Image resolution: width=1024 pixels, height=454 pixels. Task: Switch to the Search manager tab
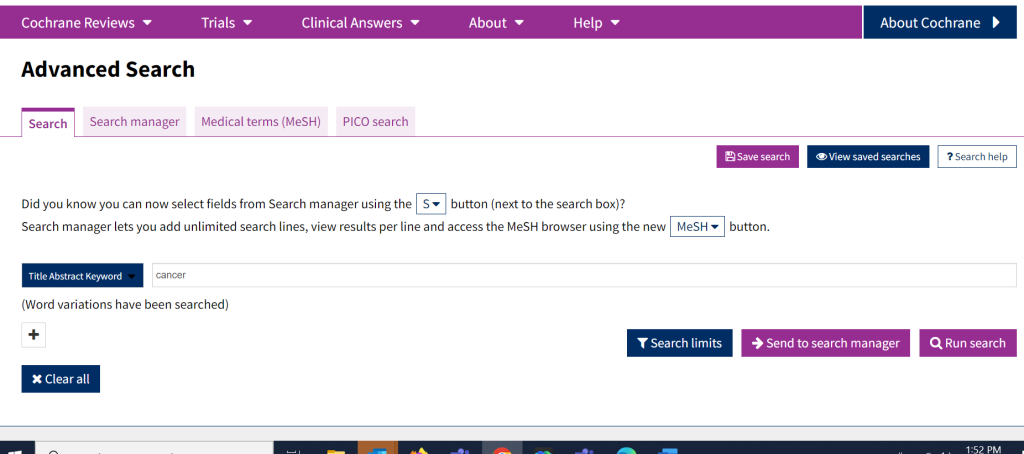pyautogui.click(x=135, y=122)
